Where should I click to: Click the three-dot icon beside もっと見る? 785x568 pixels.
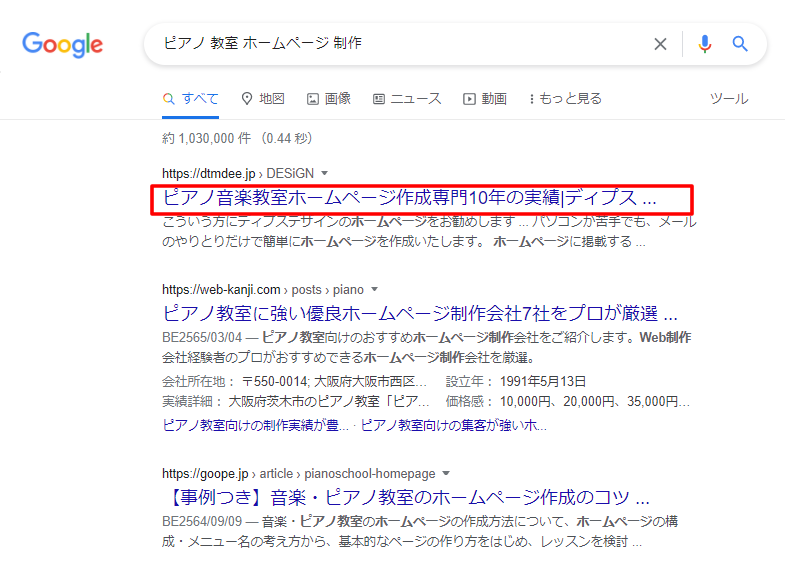pos(532,99)
